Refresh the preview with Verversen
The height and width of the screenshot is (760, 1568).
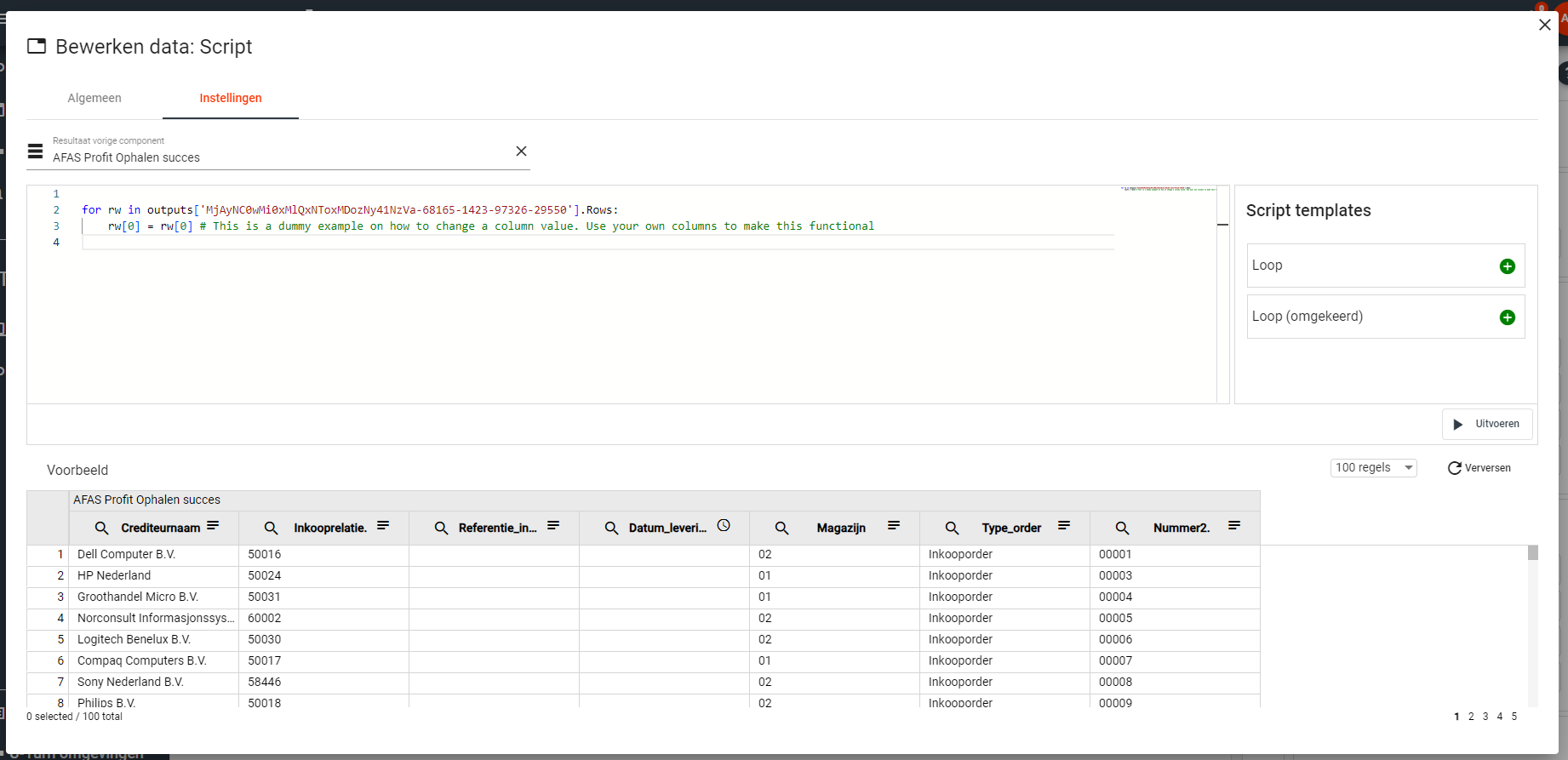tap(1479, 468)
